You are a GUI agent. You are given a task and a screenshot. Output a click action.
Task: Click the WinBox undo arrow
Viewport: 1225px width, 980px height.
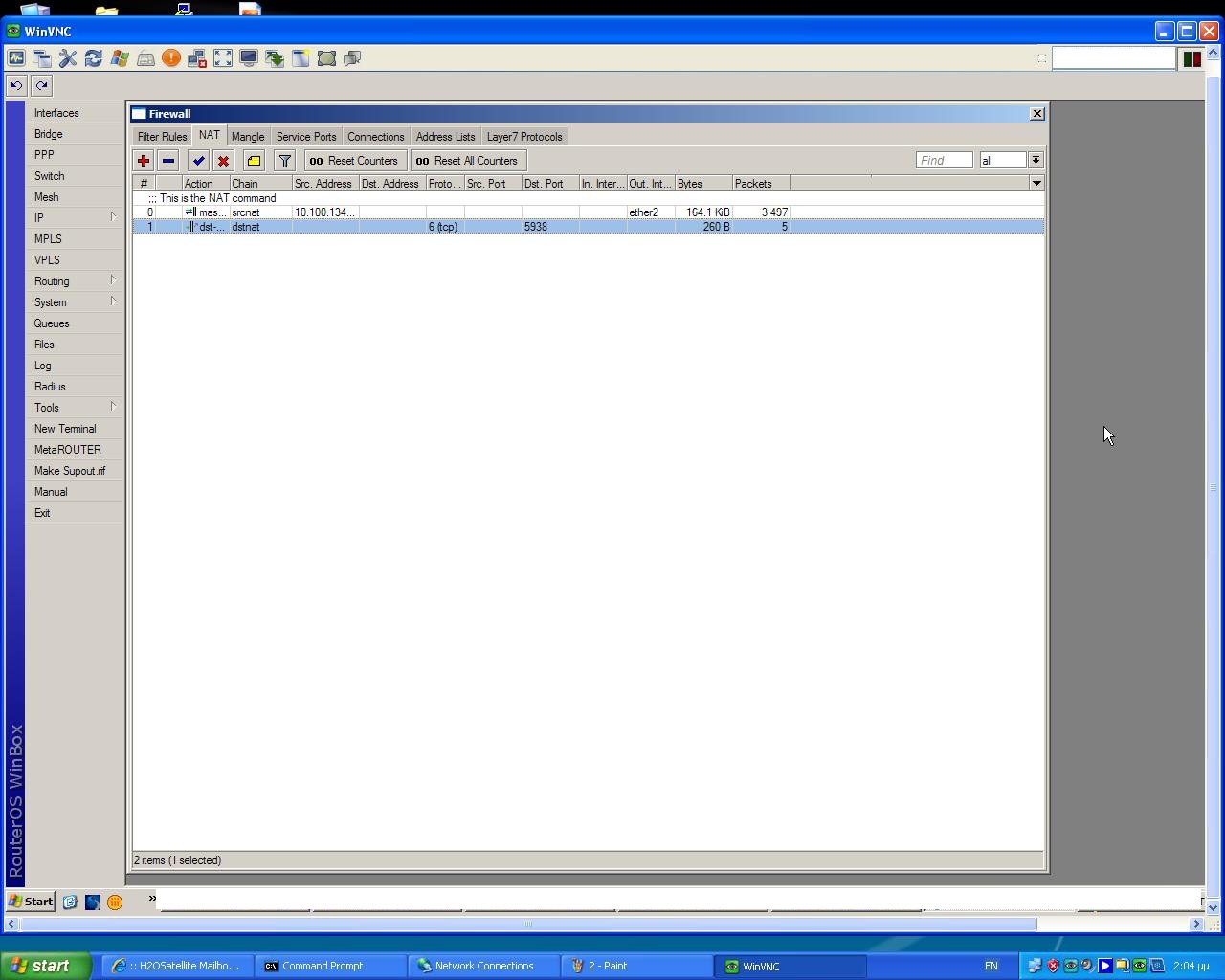coord(16,85)
